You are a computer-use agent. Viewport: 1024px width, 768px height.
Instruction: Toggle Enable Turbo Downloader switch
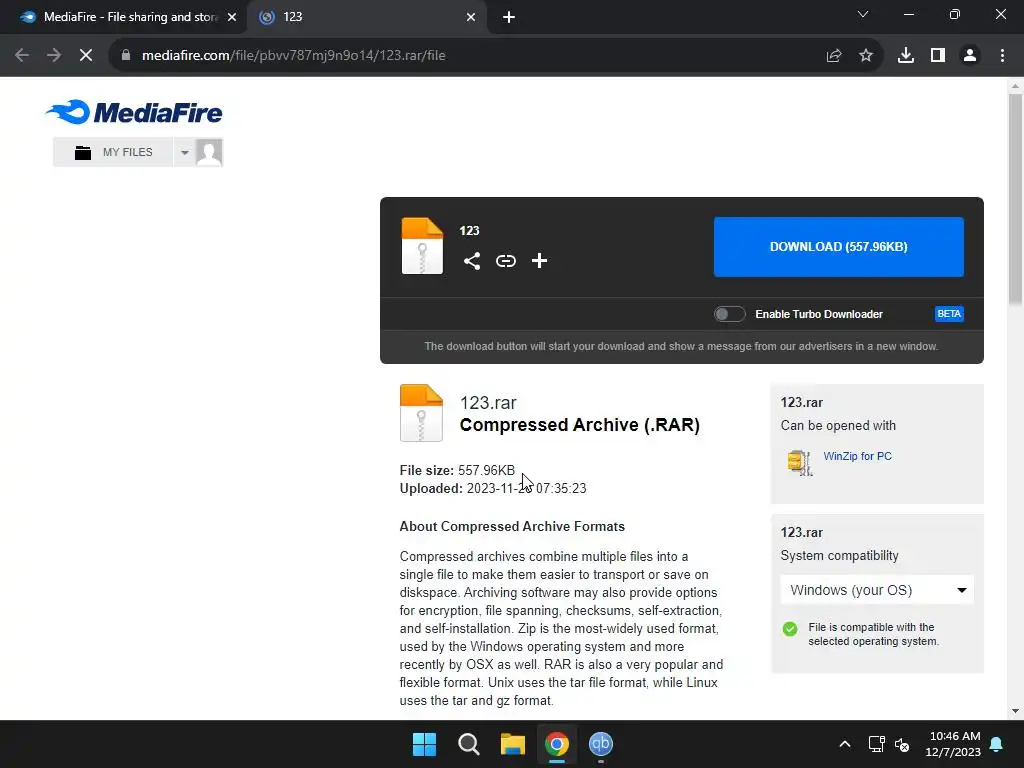tap(729, 314)
